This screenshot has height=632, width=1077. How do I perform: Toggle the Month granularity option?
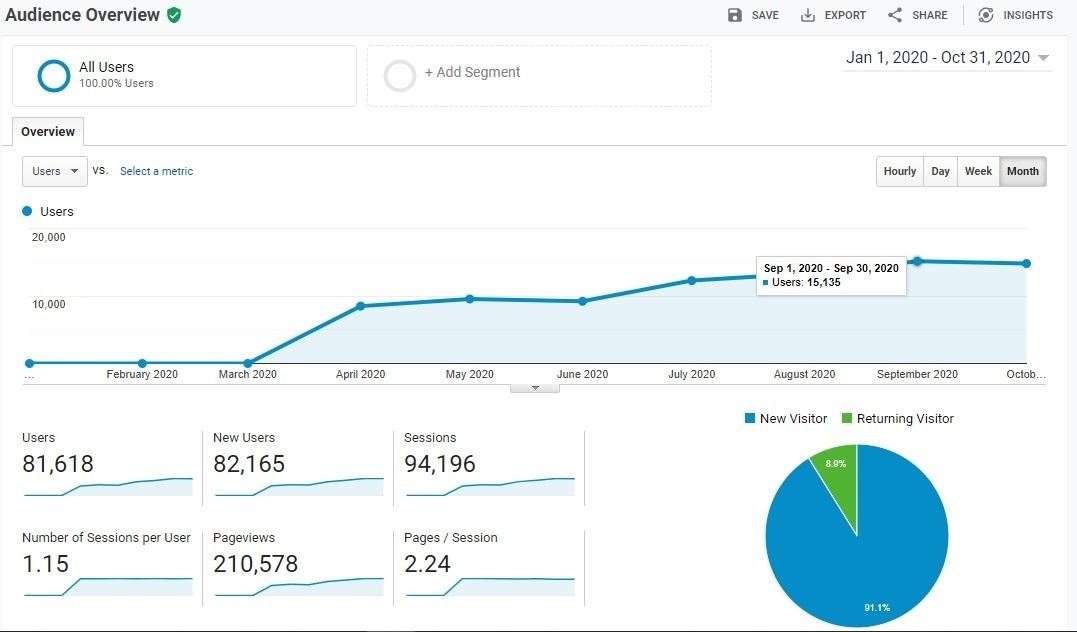pyautogui.click(x=1022, y=171)
